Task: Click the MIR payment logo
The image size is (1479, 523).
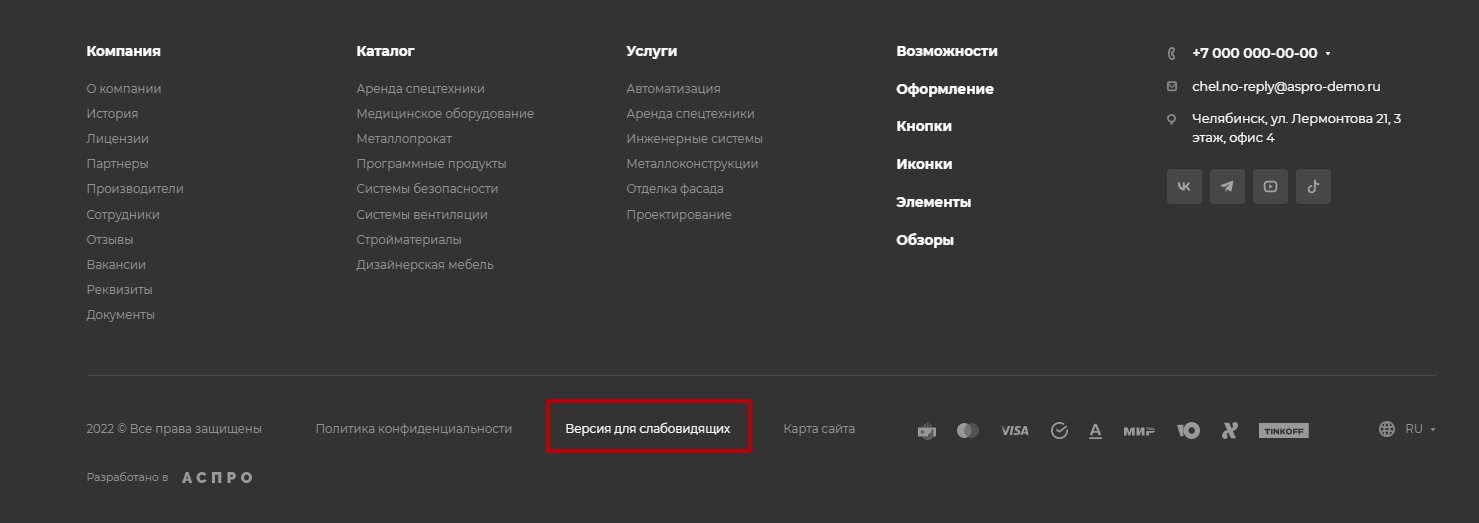Action: click(x=1139, y=431)
